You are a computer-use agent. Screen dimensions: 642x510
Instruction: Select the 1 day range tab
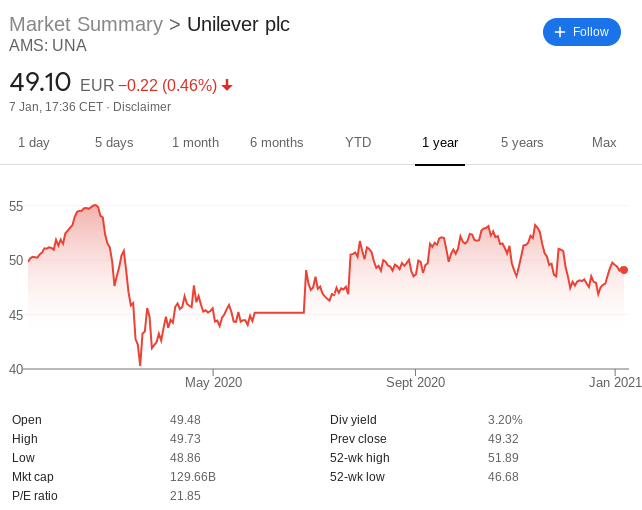tap(34, 142)
